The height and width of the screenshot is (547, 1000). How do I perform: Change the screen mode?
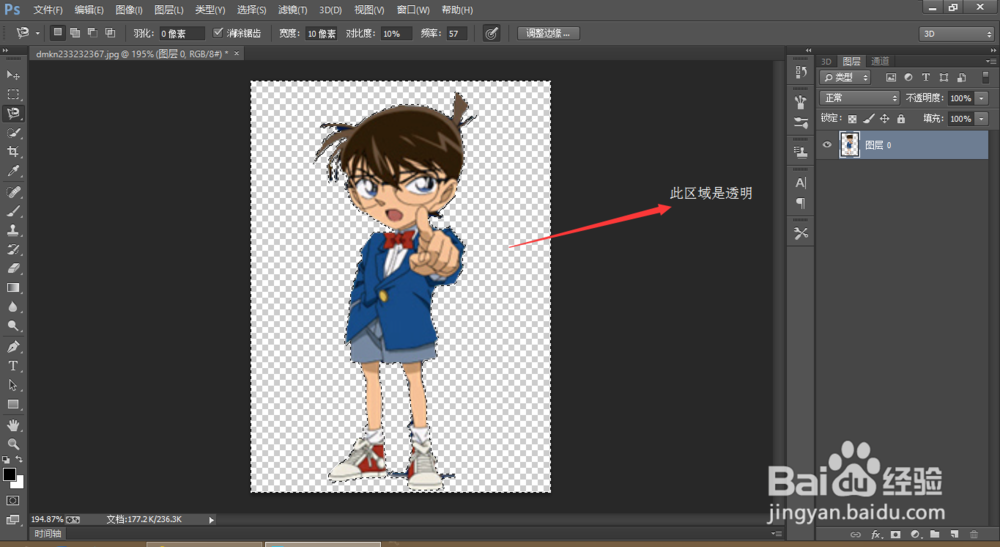[x=13, y=520]
